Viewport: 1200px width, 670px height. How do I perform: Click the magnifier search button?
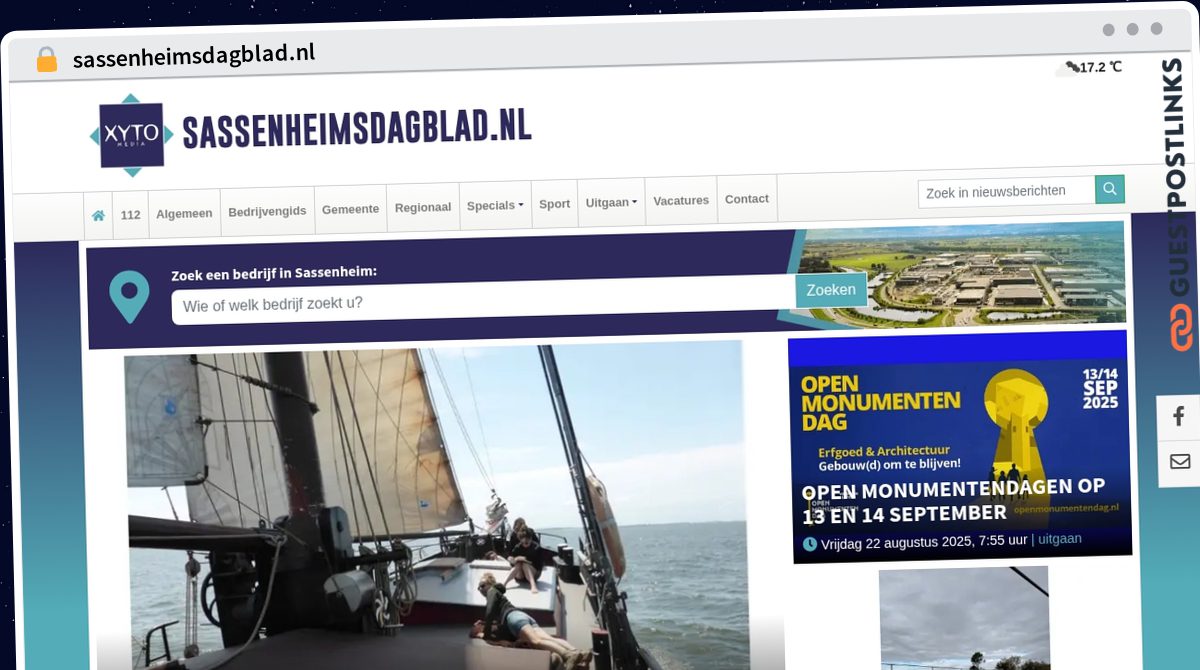click(x=1110, y=189)
